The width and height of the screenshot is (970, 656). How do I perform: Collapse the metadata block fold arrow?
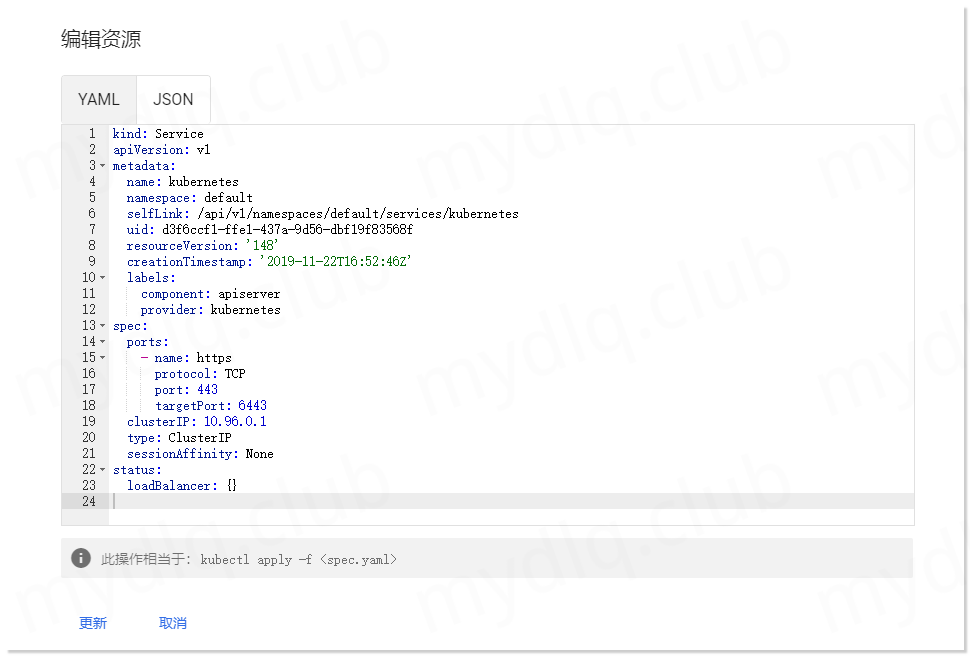(103, 166)
